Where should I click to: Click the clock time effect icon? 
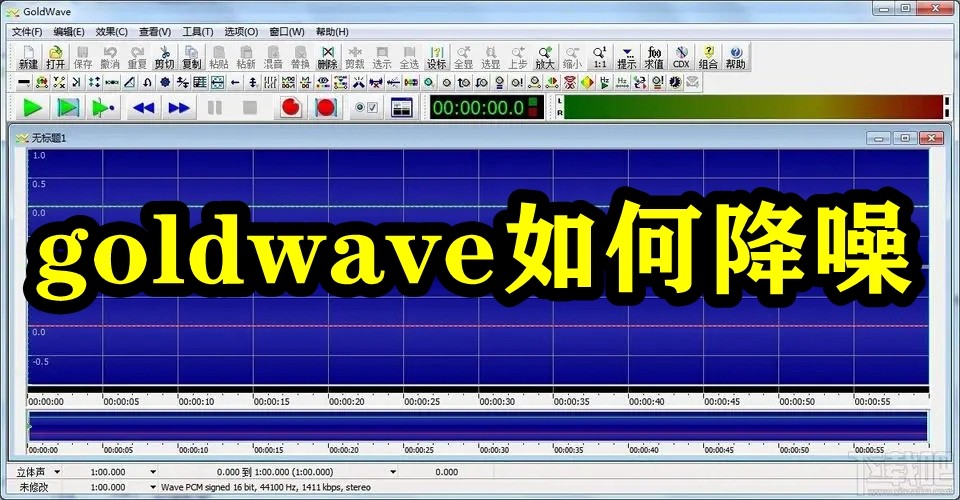click(675, 82)
